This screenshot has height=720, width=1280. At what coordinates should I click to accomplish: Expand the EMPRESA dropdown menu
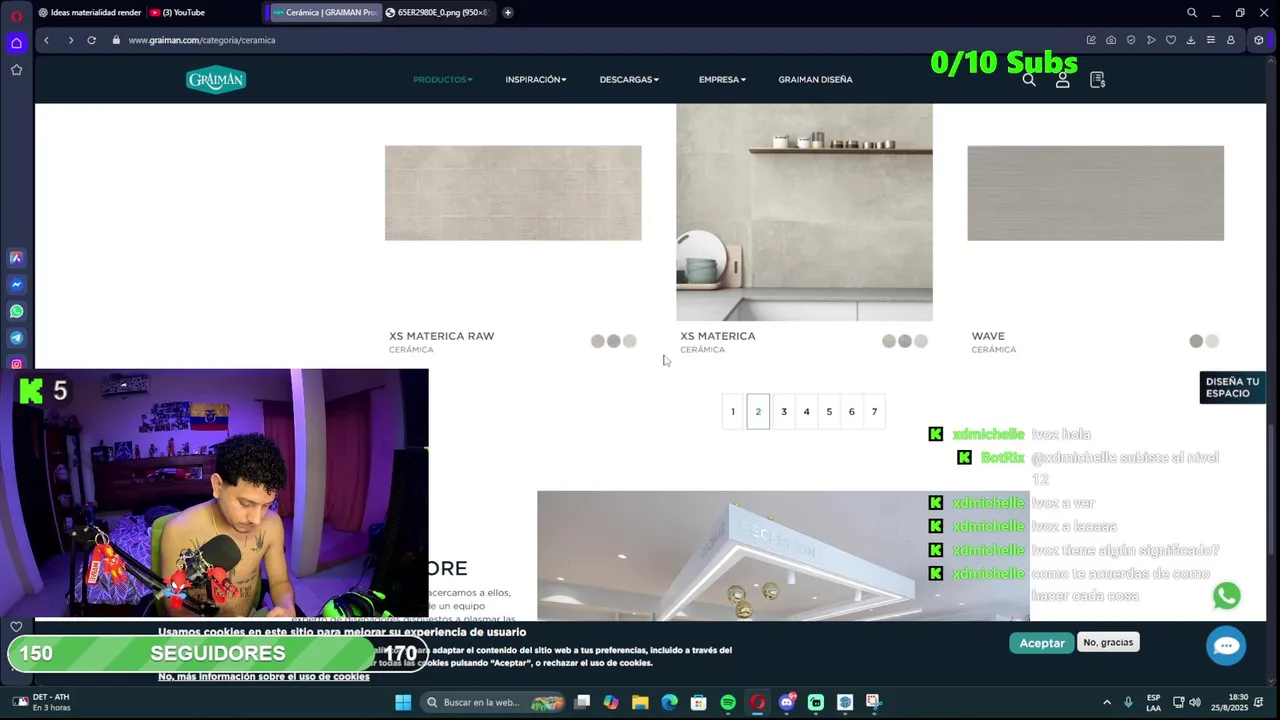(722, 80)
